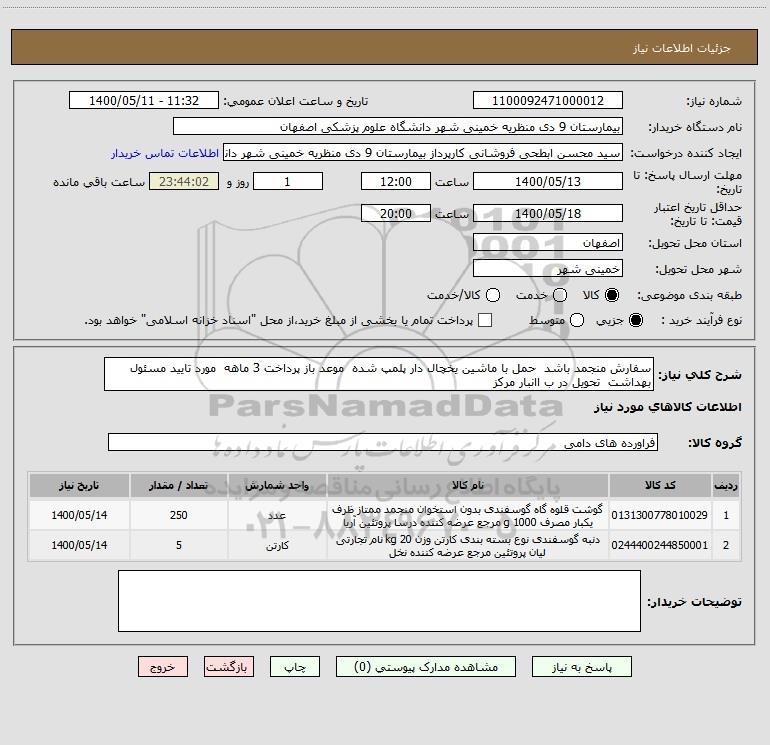Viewport: 770px width, 745px height.
Task: Click the پاسخ به نیاز button
Action: point(581,667)
